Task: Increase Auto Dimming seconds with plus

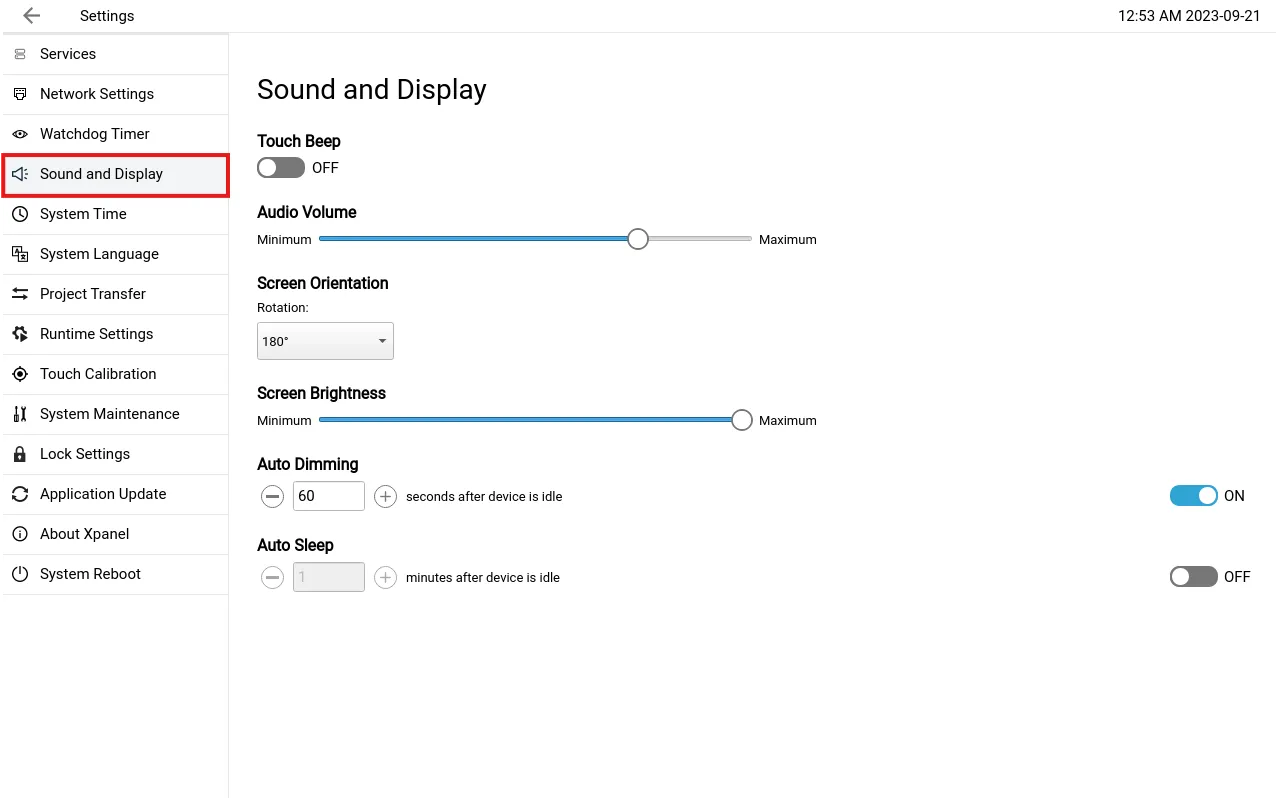Action: [385, 496]
